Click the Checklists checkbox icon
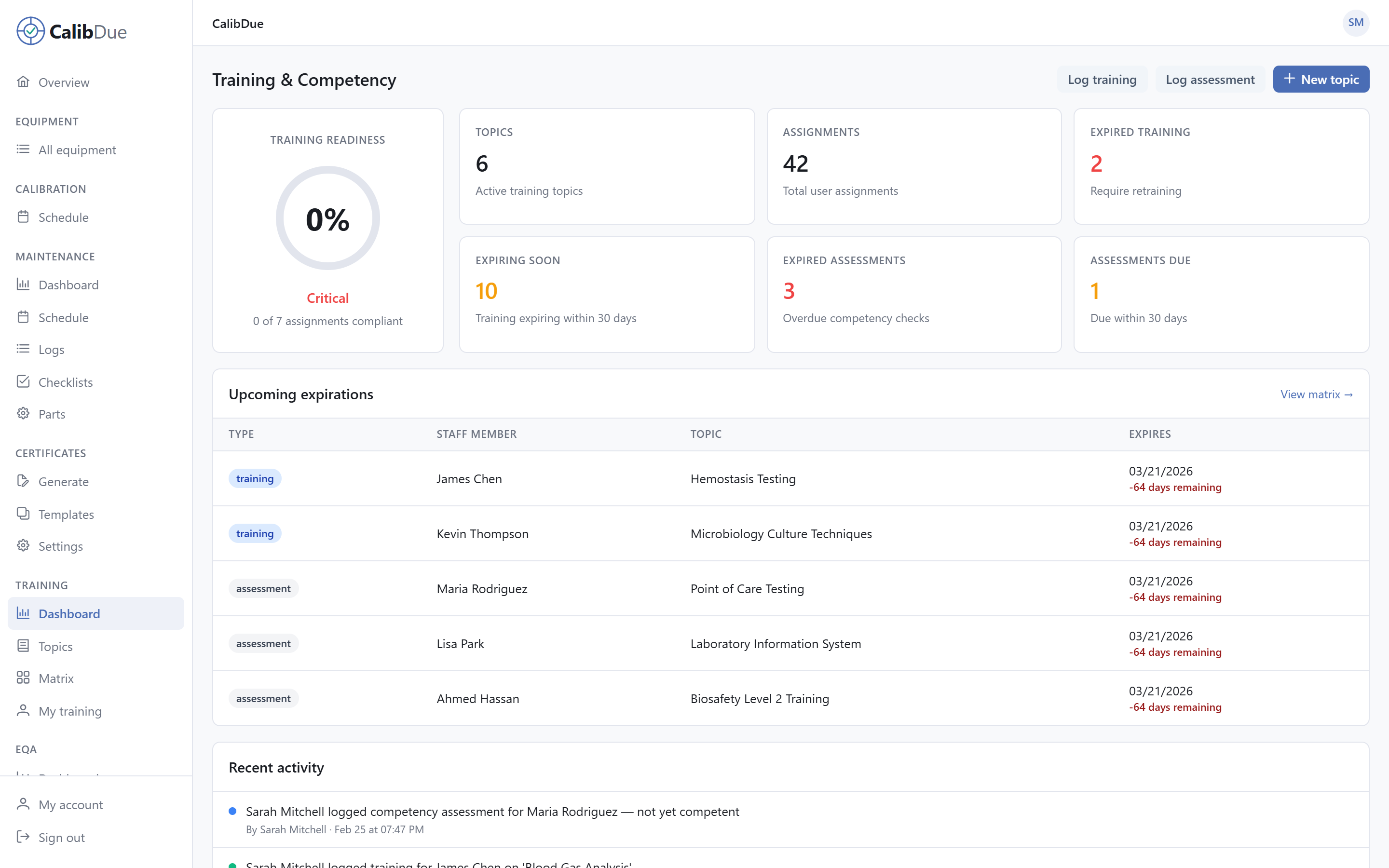The width and height of the screenshot is (1389, 868). 23,382
